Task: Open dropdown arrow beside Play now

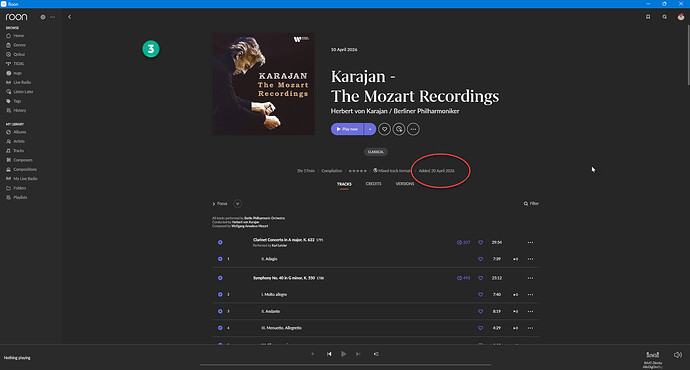Action: pyautogui.click(x=370, y=129)
